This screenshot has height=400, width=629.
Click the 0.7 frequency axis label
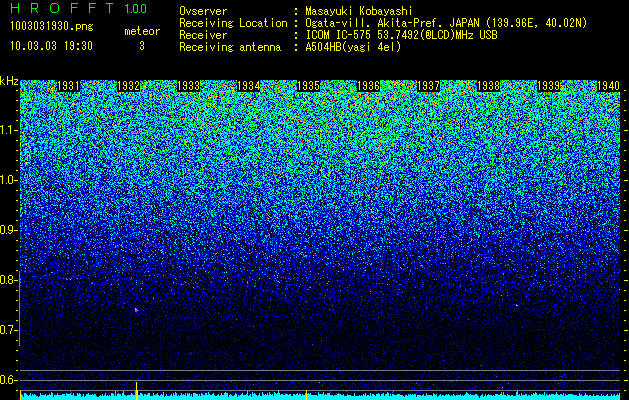(9, 330)
